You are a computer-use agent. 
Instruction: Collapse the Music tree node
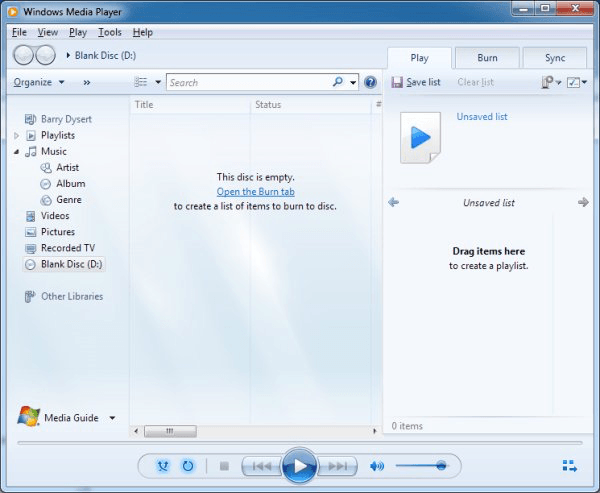[x=16, y=152]
